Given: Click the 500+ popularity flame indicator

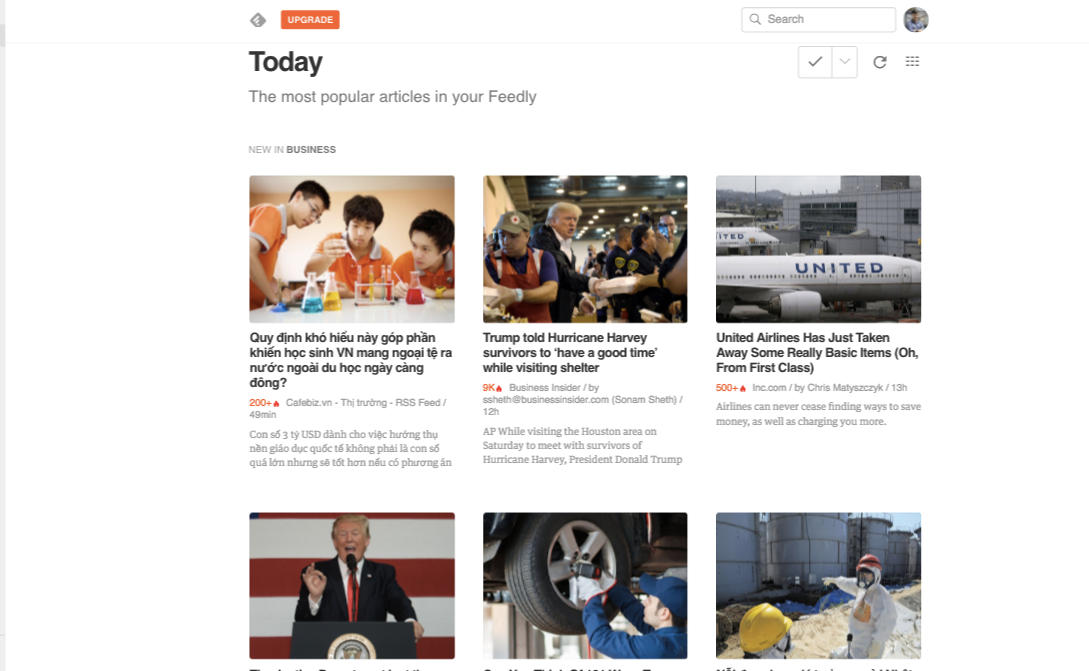Looking at the screenshot, I should pyautogui.click(x=731, y=388).
